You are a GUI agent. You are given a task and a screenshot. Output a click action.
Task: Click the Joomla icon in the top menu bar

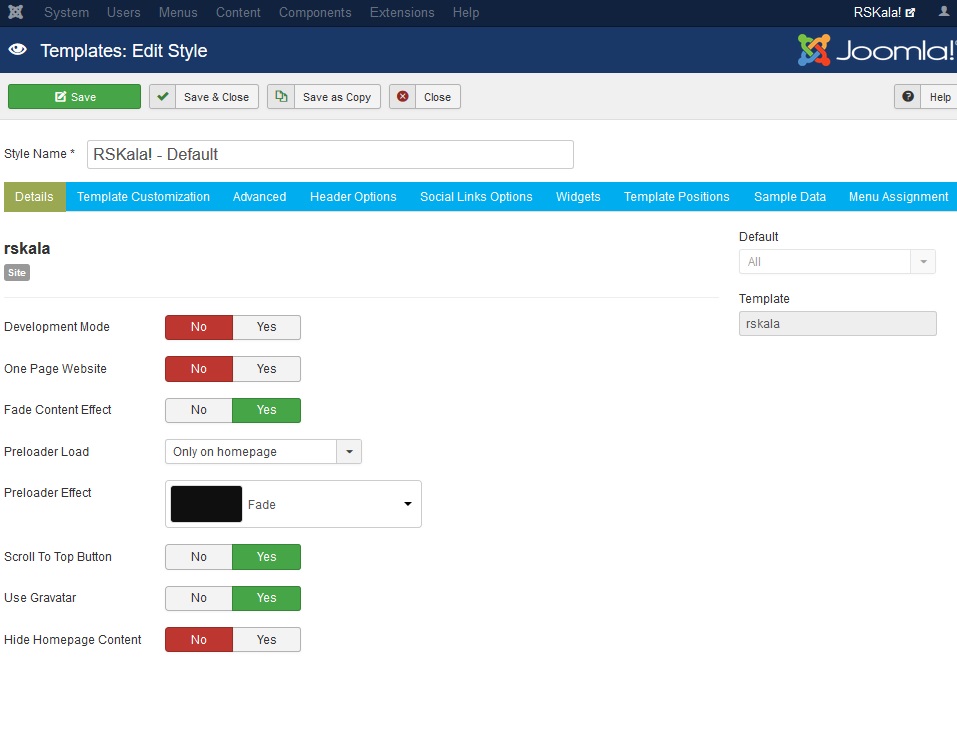pos(16,12)
